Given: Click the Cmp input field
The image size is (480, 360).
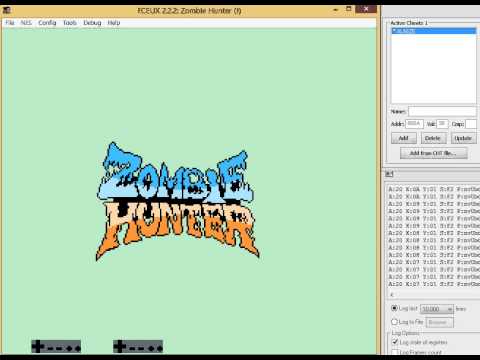Looking at the screenshot, I should coord(471,124).
